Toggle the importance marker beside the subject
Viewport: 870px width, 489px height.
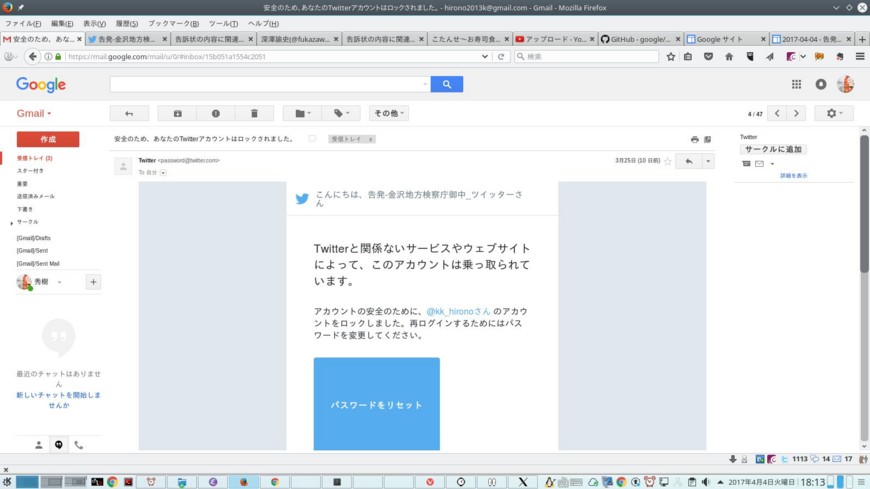312,139
